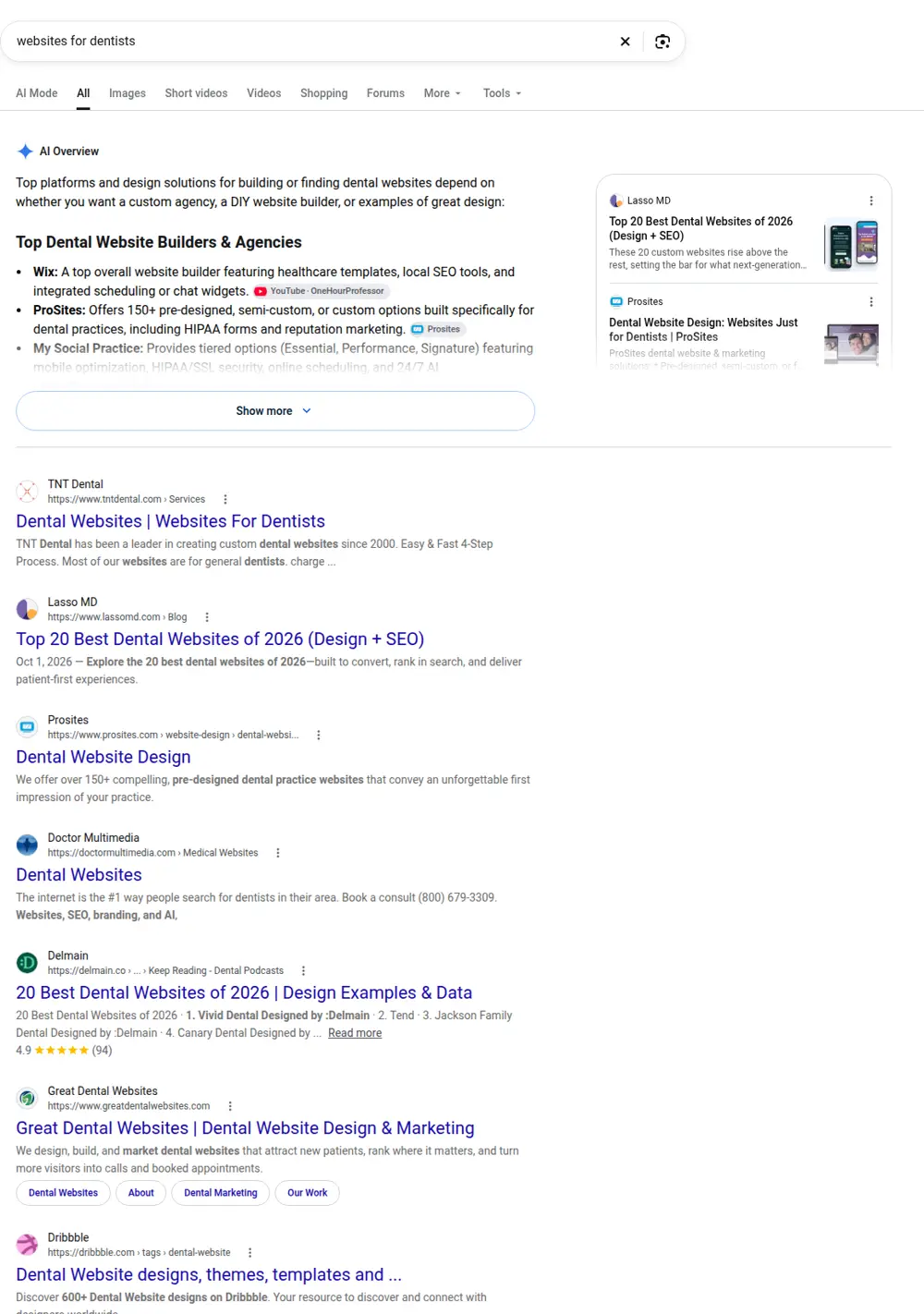
Task: Open Prosites card laptop thumbnail
Action: [851, 345]
